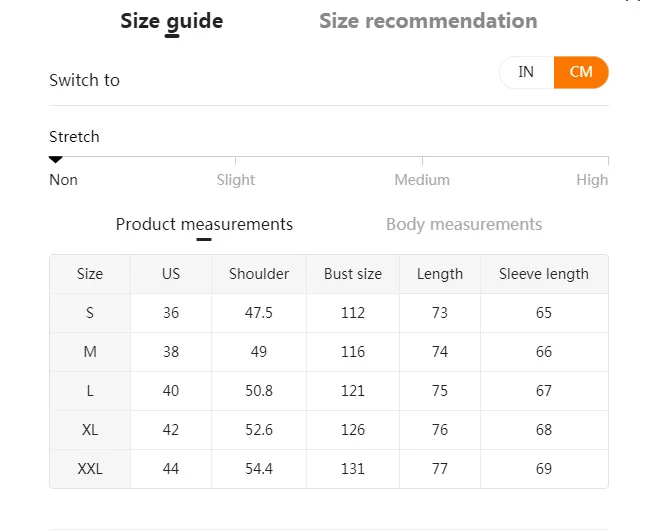Show Body measurements table
This screenshot has width=652, height=531.
464,224
